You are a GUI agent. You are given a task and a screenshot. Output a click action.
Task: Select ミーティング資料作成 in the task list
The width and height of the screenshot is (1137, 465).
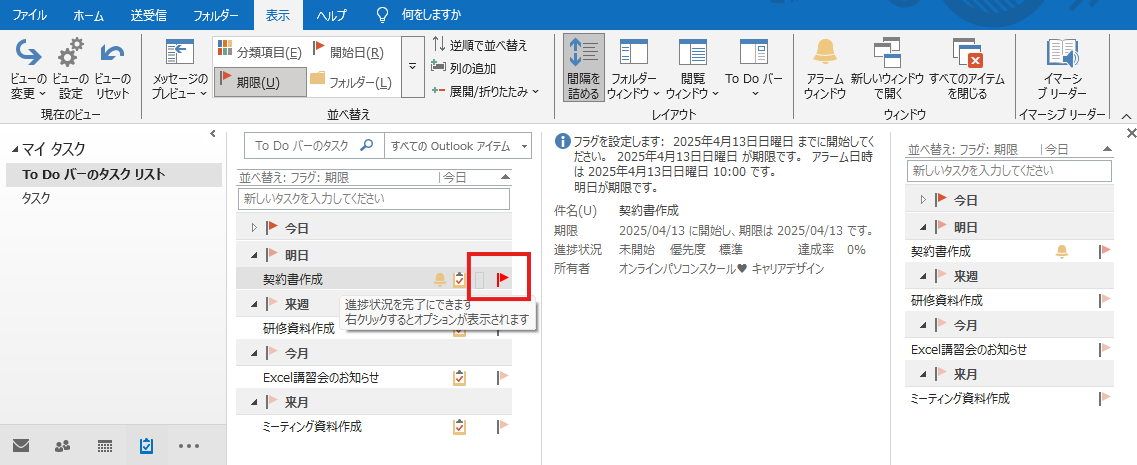point(312,427)
